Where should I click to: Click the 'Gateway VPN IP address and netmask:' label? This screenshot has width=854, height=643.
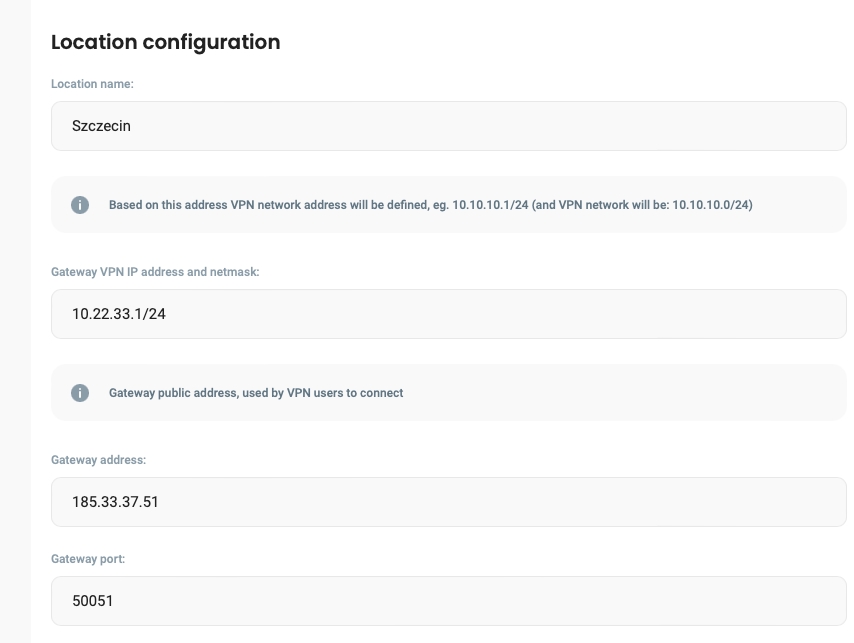[155, 272]
